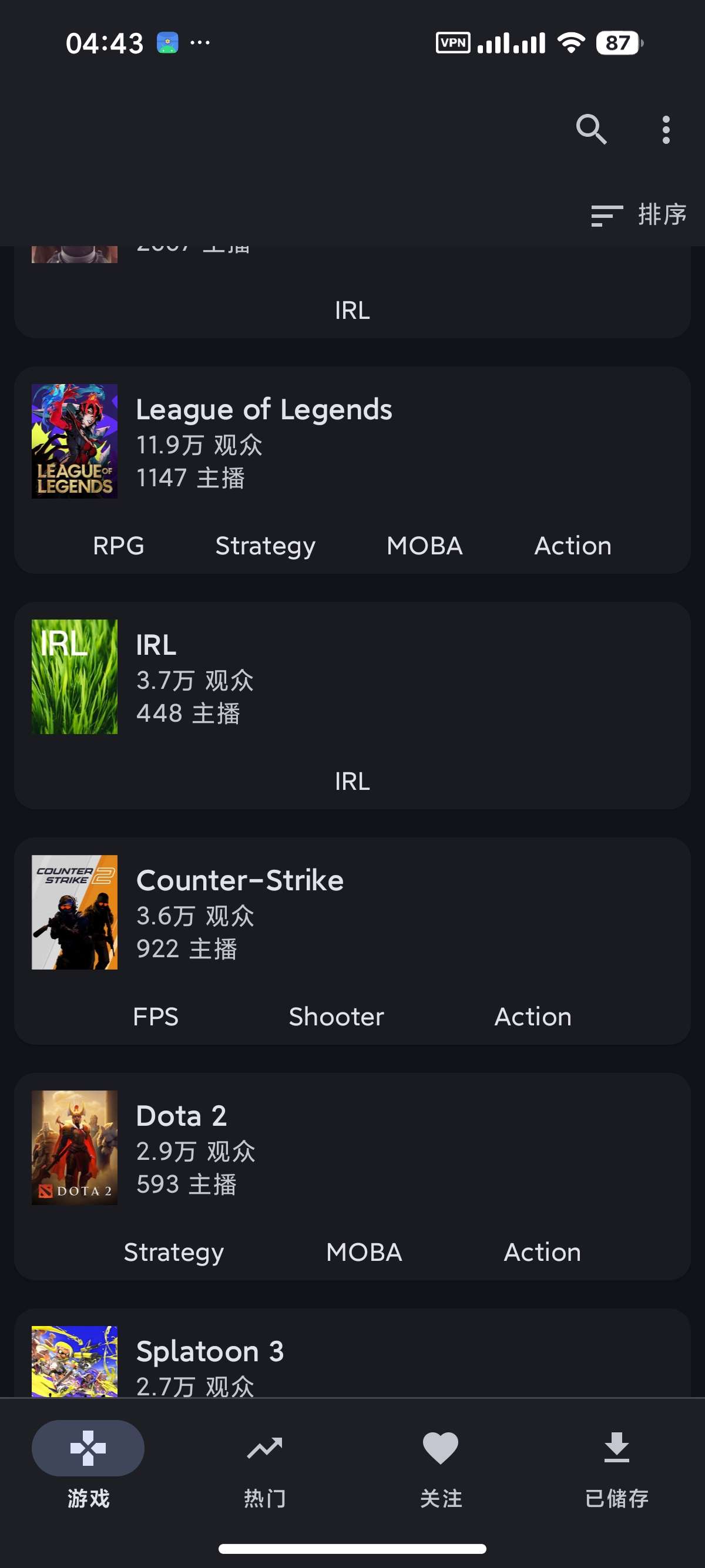705x1568 pixels.
Task: Tap the VPN status bar indicator
Action: pos(453,43)
